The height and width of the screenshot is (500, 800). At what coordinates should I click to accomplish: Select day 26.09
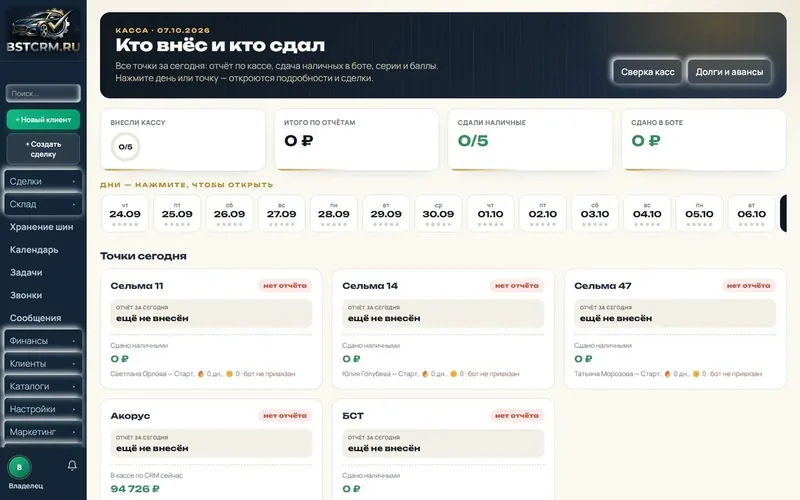229,214
